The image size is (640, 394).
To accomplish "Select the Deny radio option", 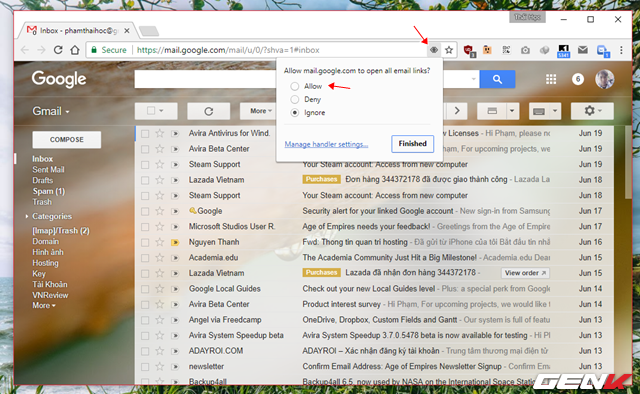I will [295, 99].
